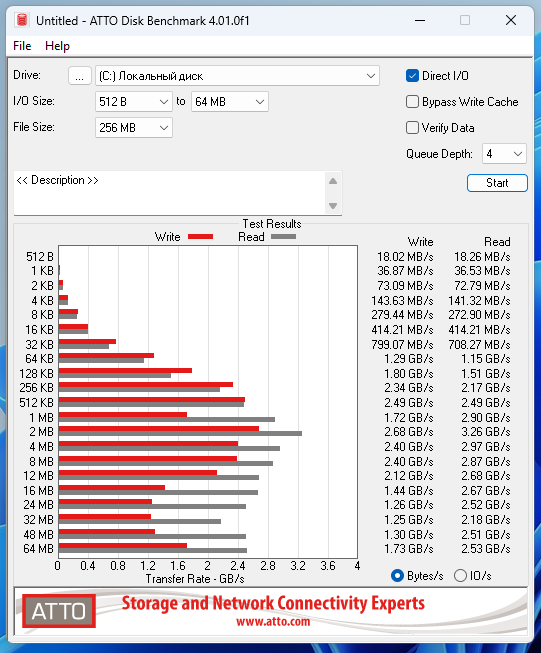Click the Write value '1.73 GB/s'

pos(408,549)
